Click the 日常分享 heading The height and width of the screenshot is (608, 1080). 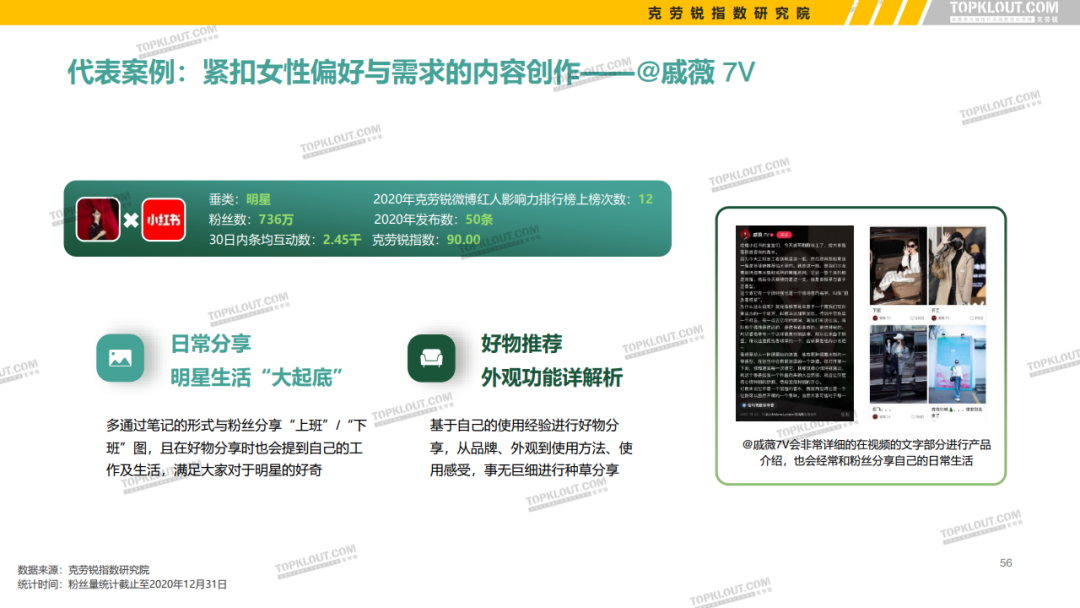[211, 344]
